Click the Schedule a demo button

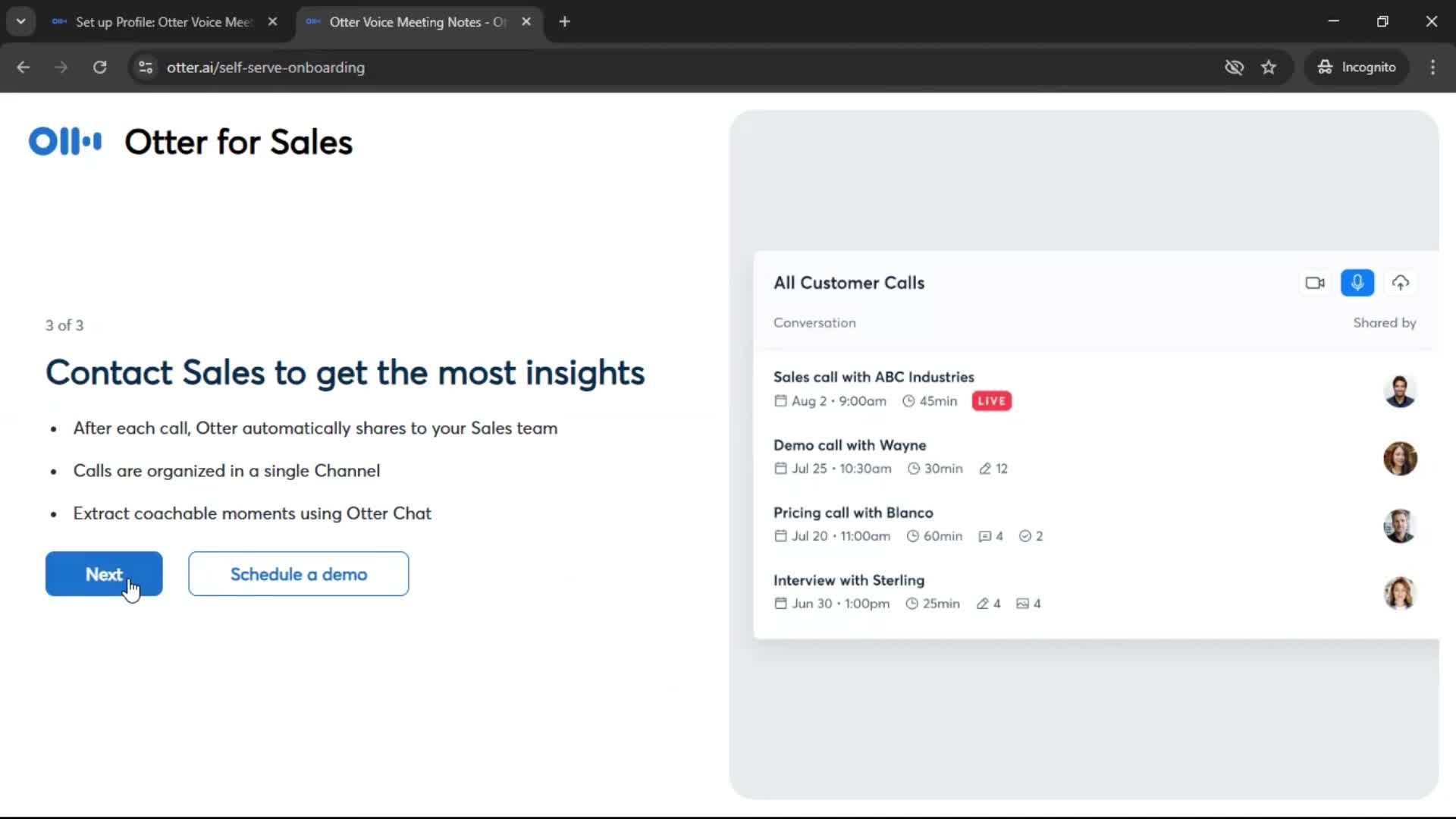pyautogui.click(x=299, y=574)
